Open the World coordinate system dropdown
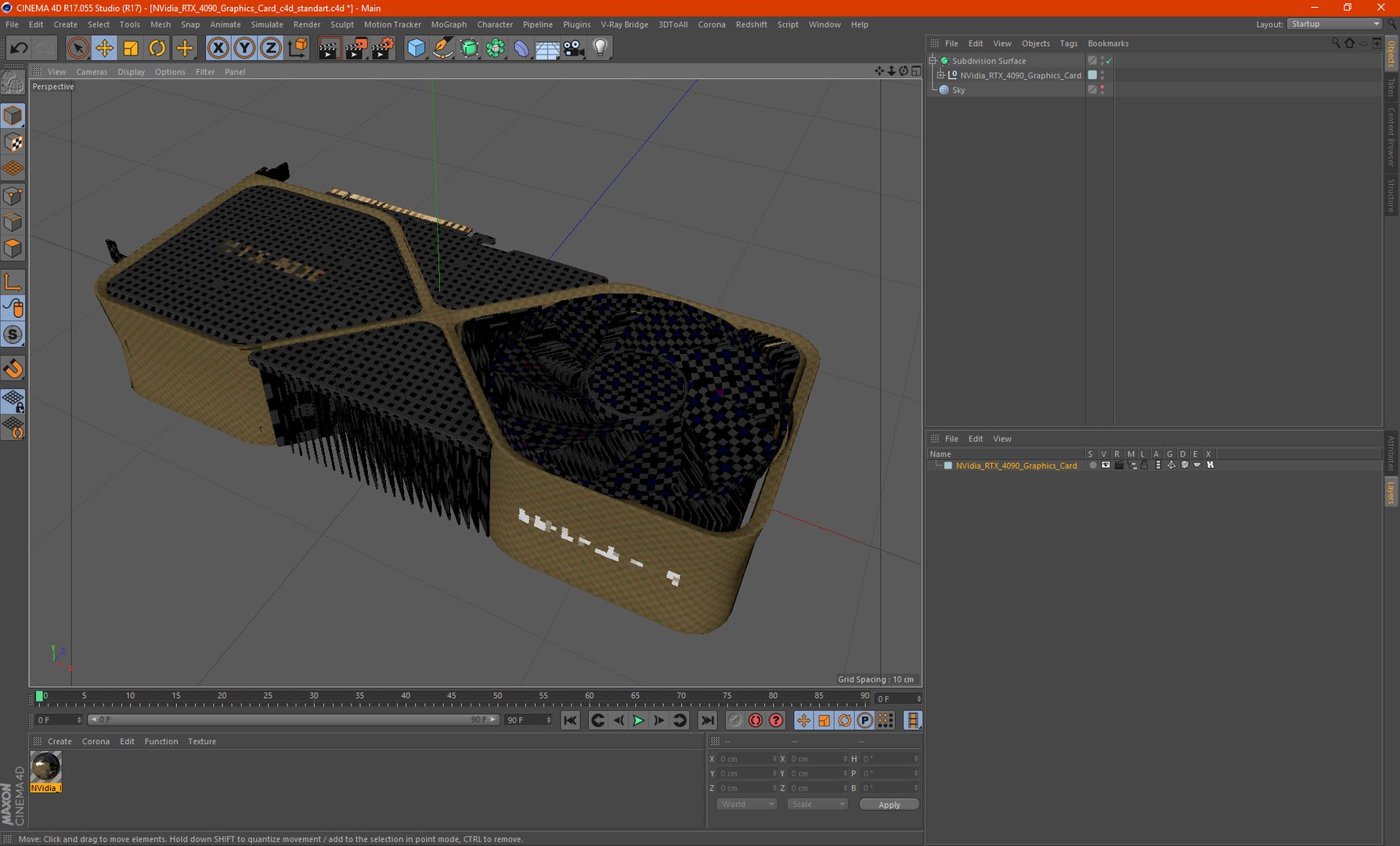Image resolution: width=1400 pixels, height=846 pixels. pyautogui.click(x=746, y=804)
